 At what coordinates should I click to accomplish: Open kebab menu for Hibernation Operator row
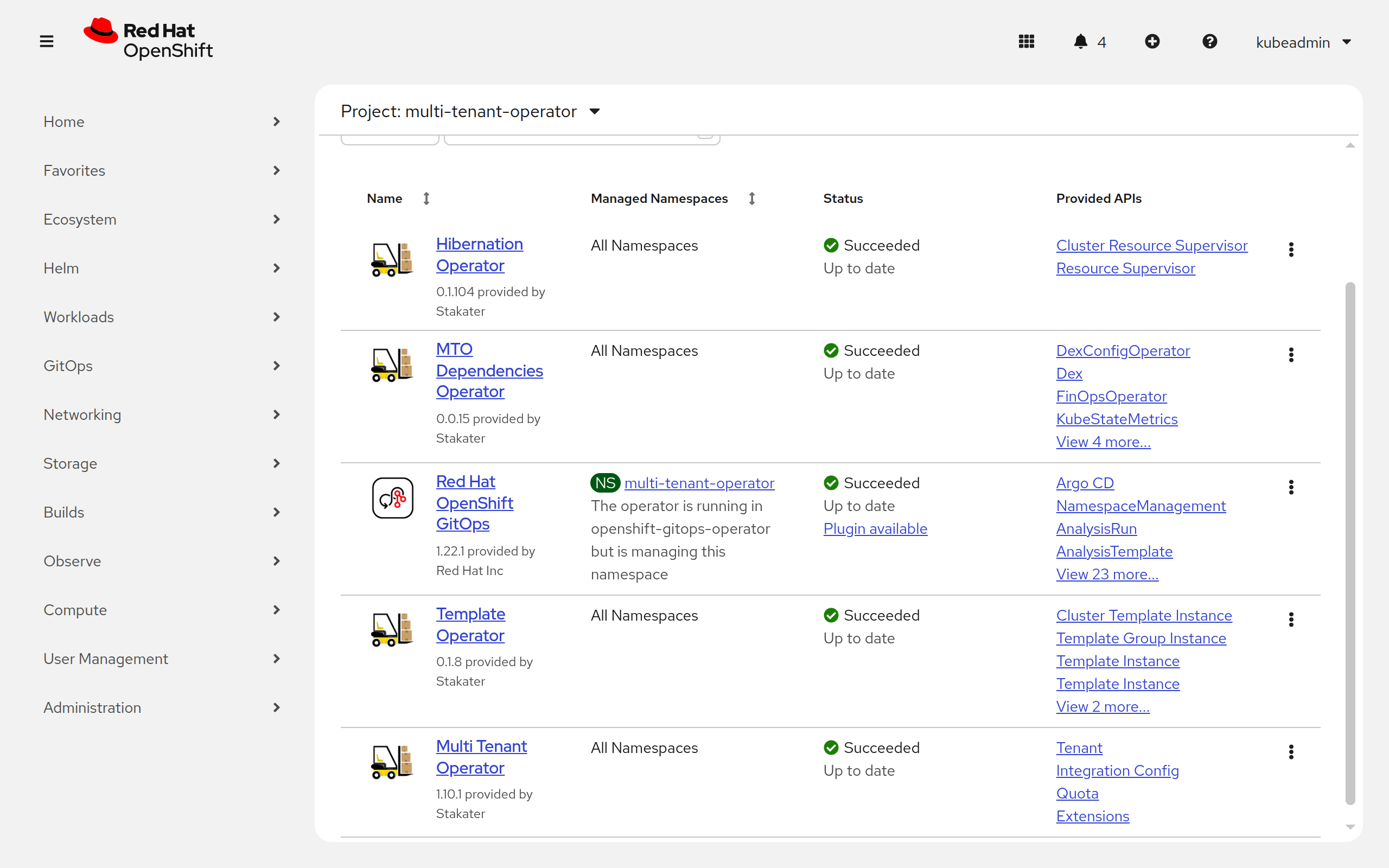coord(1291,250)
